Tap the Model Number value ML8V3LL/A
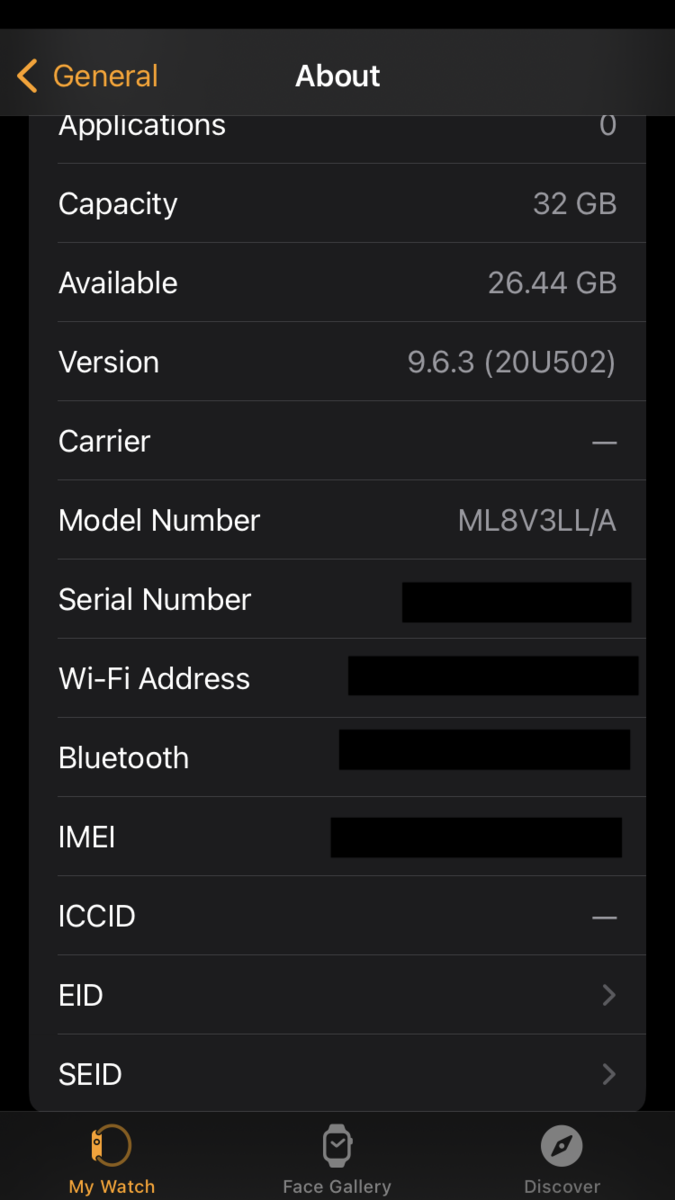The width and height of the screenshot is (675, 1200). pos(537,520)
